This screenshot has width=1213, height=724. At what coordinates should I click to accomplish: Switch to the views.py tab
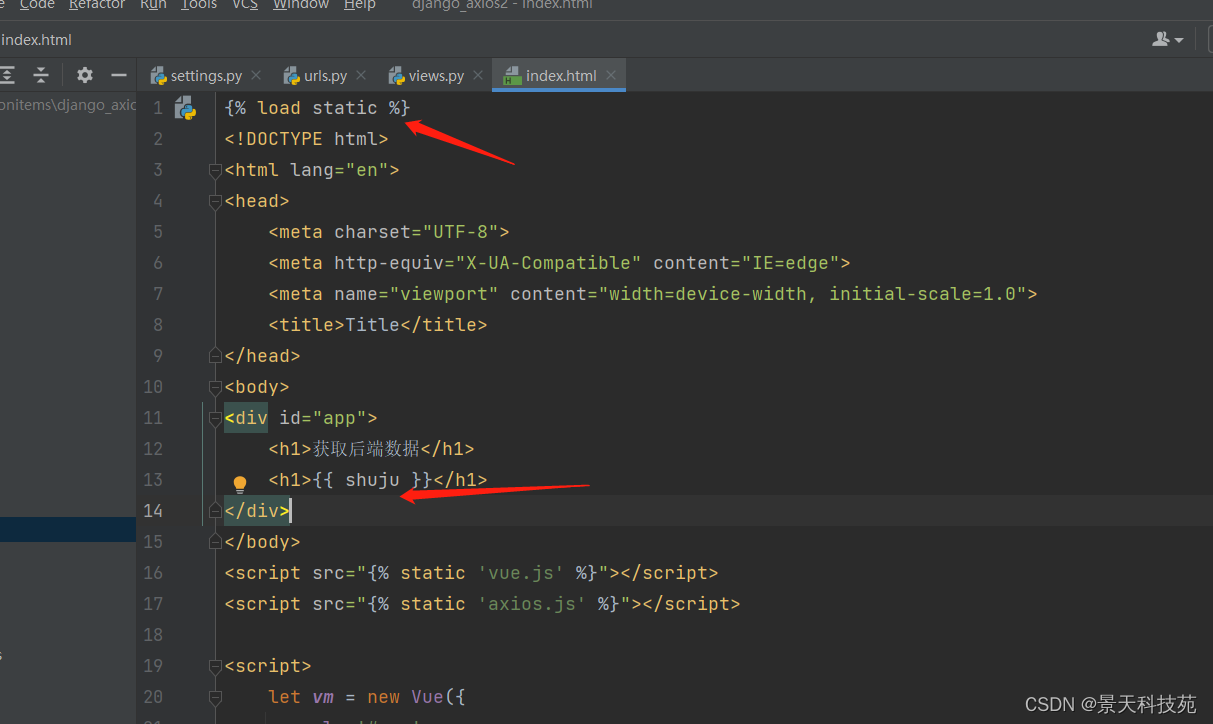pyautogui.click(x=436, y=75)
